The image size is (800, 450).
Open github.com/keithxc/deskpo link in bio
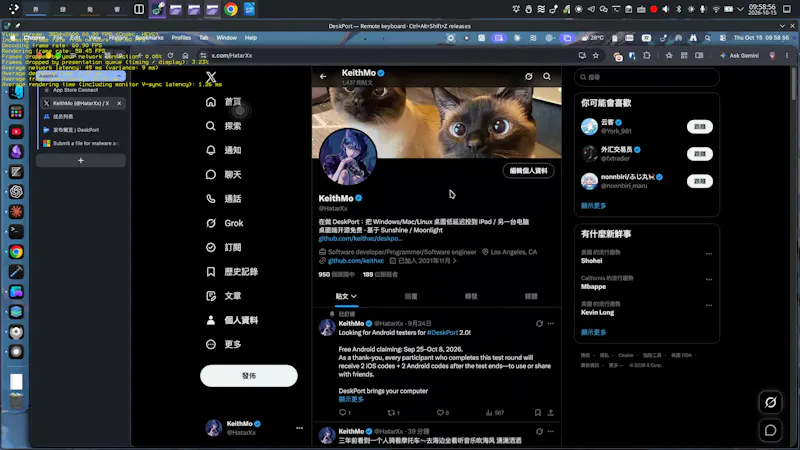coord(360,238)
